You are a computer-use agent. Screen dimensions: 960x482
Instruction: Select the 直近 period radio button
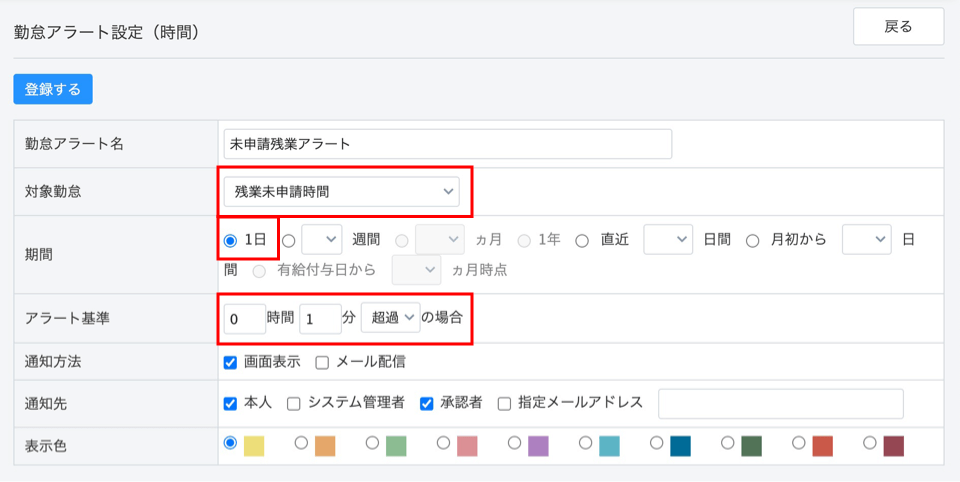click(x=582, y=240)
